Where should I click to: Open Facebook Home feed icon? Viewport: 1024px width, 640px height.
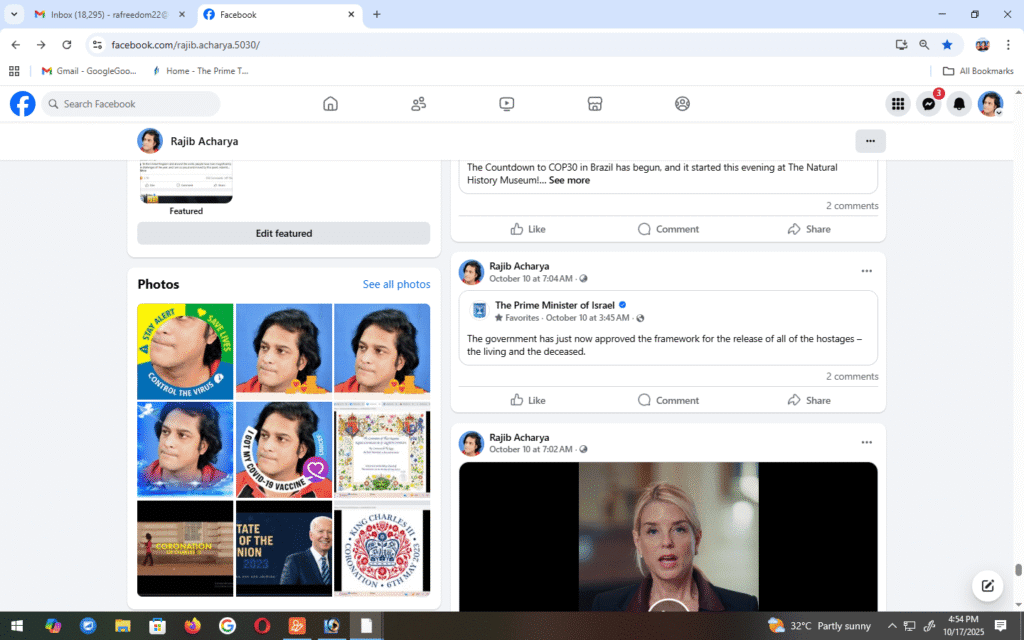[x=330, y=104]
